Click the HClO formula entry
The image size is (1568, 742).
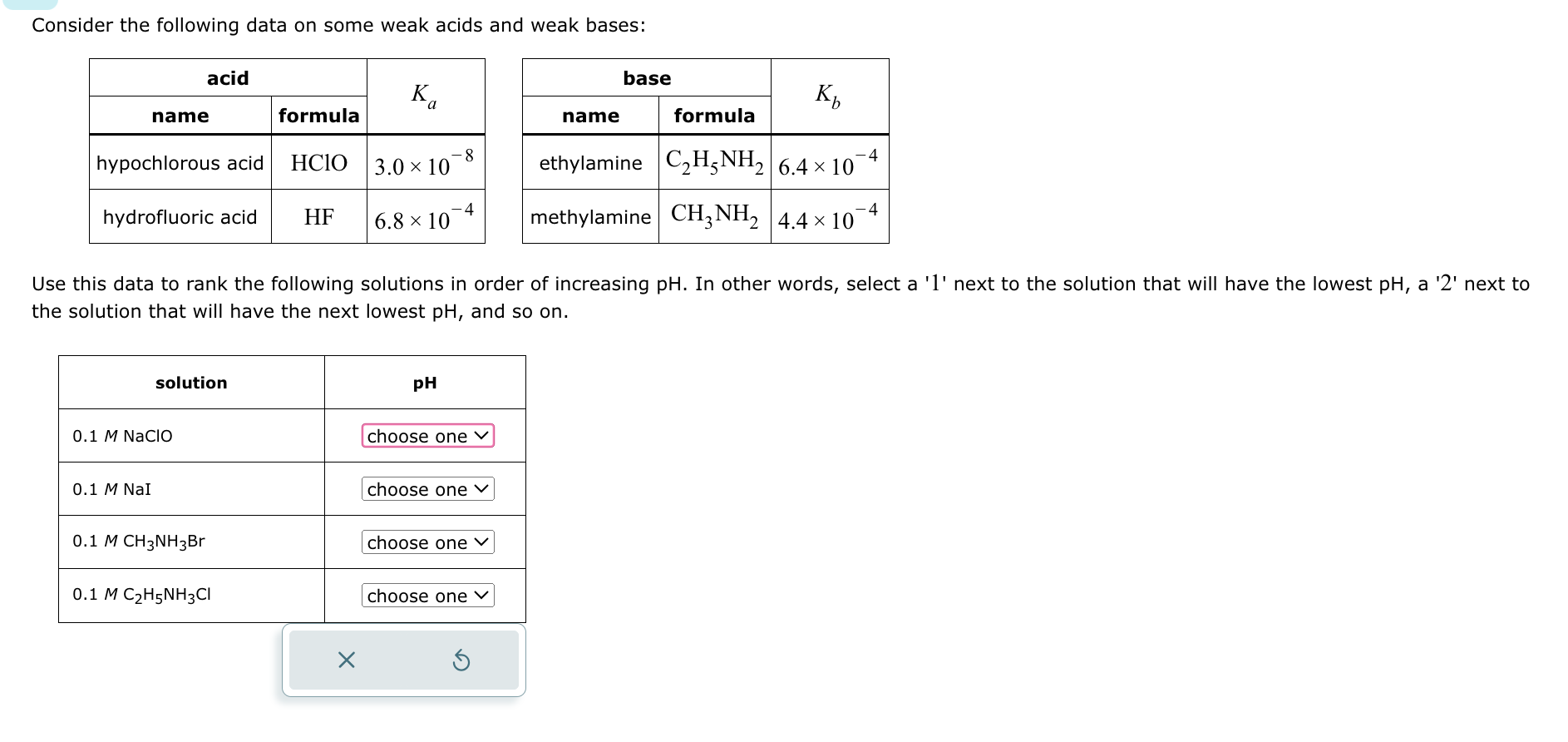(x=318, y=162)
